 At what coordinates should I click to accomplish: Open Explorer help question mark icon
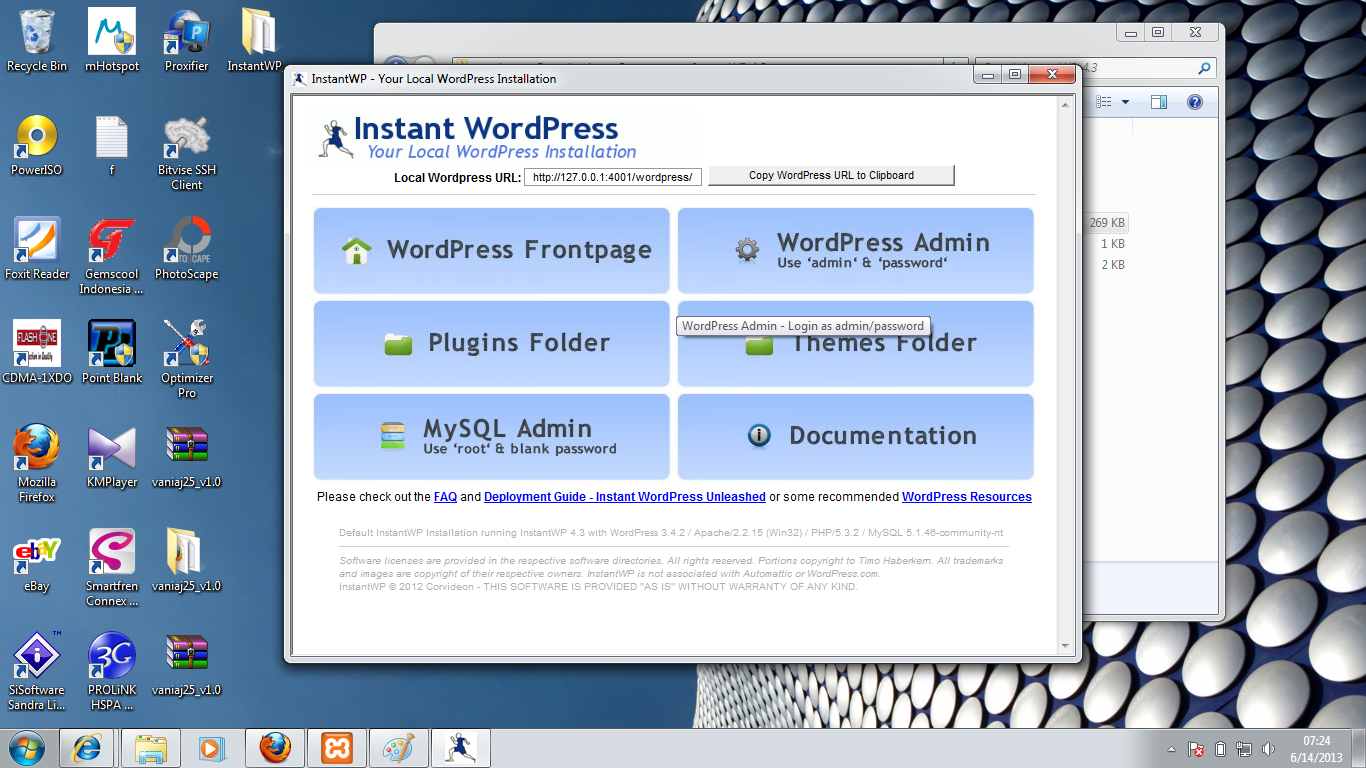(1194, 102)
